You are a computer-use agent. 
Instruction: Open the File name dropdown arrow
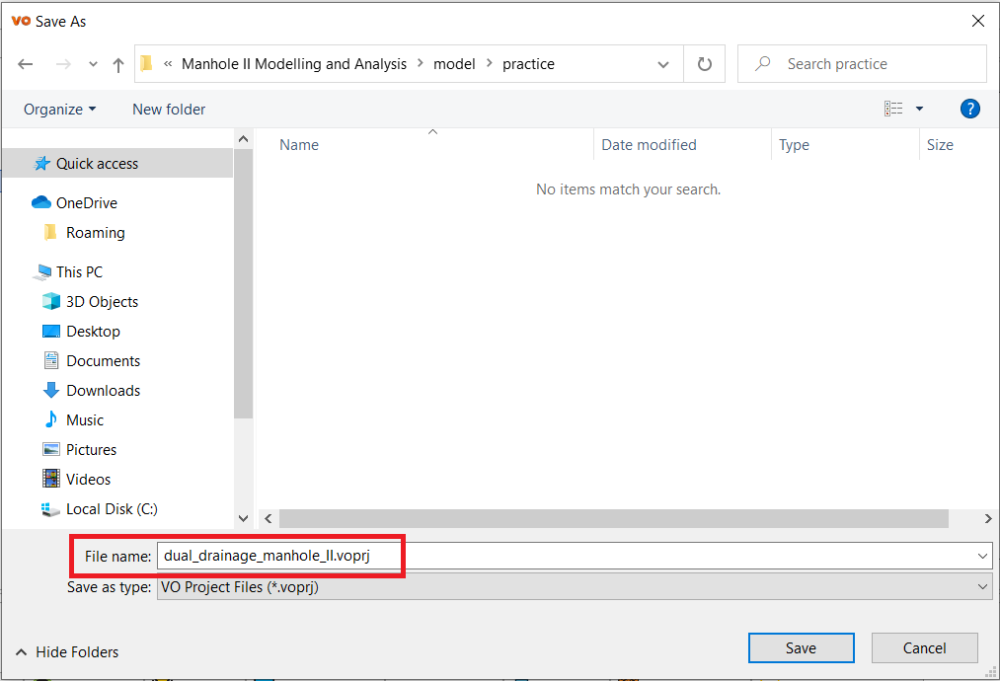(982, 556)
